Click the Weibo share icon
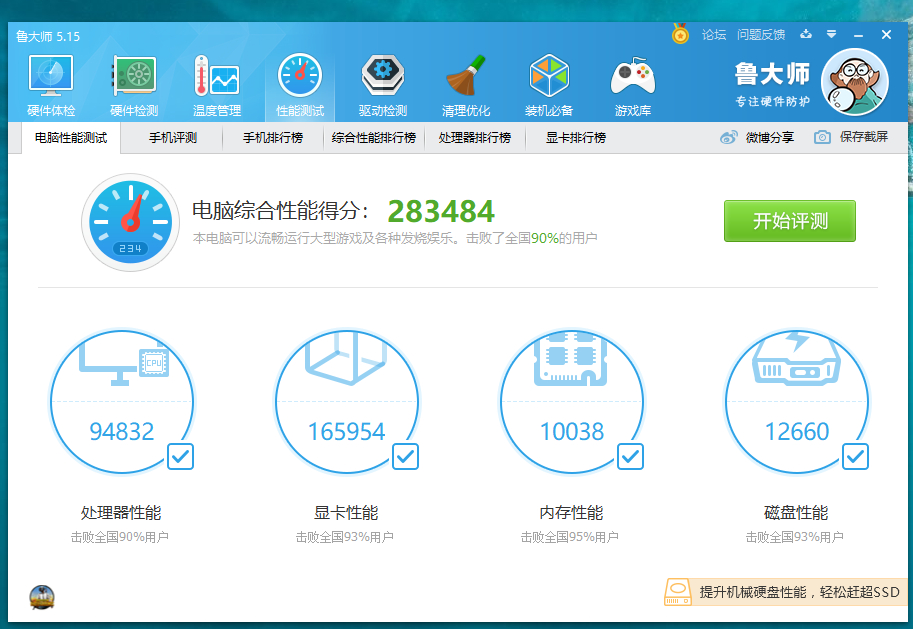Image resolution: width=913 pixels, height=629 pixels. click(x=728, y=137)
